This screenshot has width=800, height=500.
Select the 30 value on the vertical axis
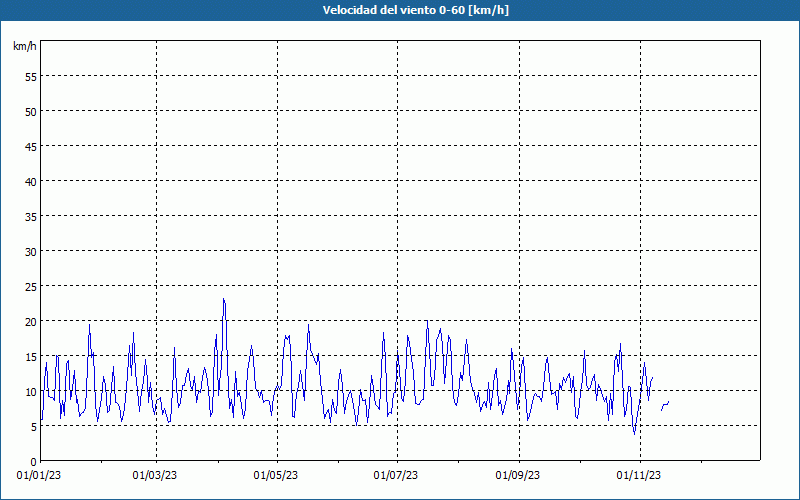[x=31, y=252]
